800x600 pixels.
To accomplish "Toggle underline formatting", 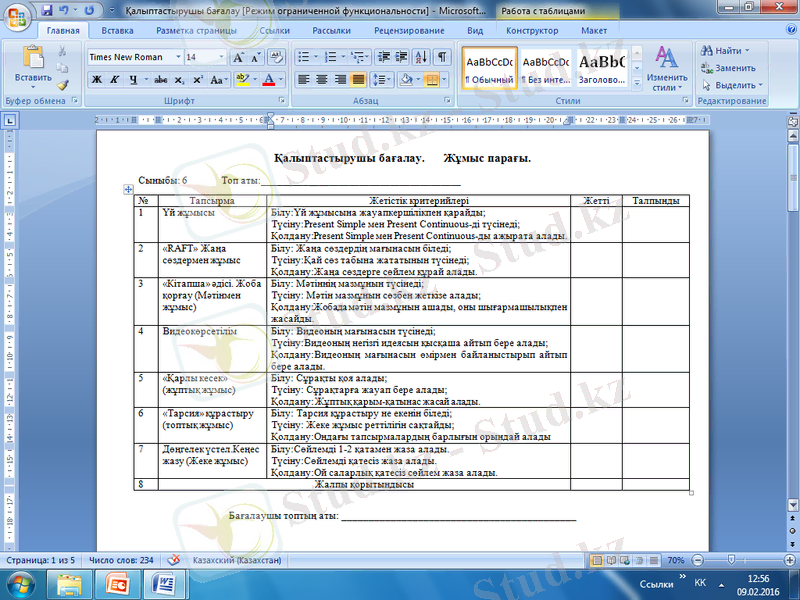I will (132, 79).
